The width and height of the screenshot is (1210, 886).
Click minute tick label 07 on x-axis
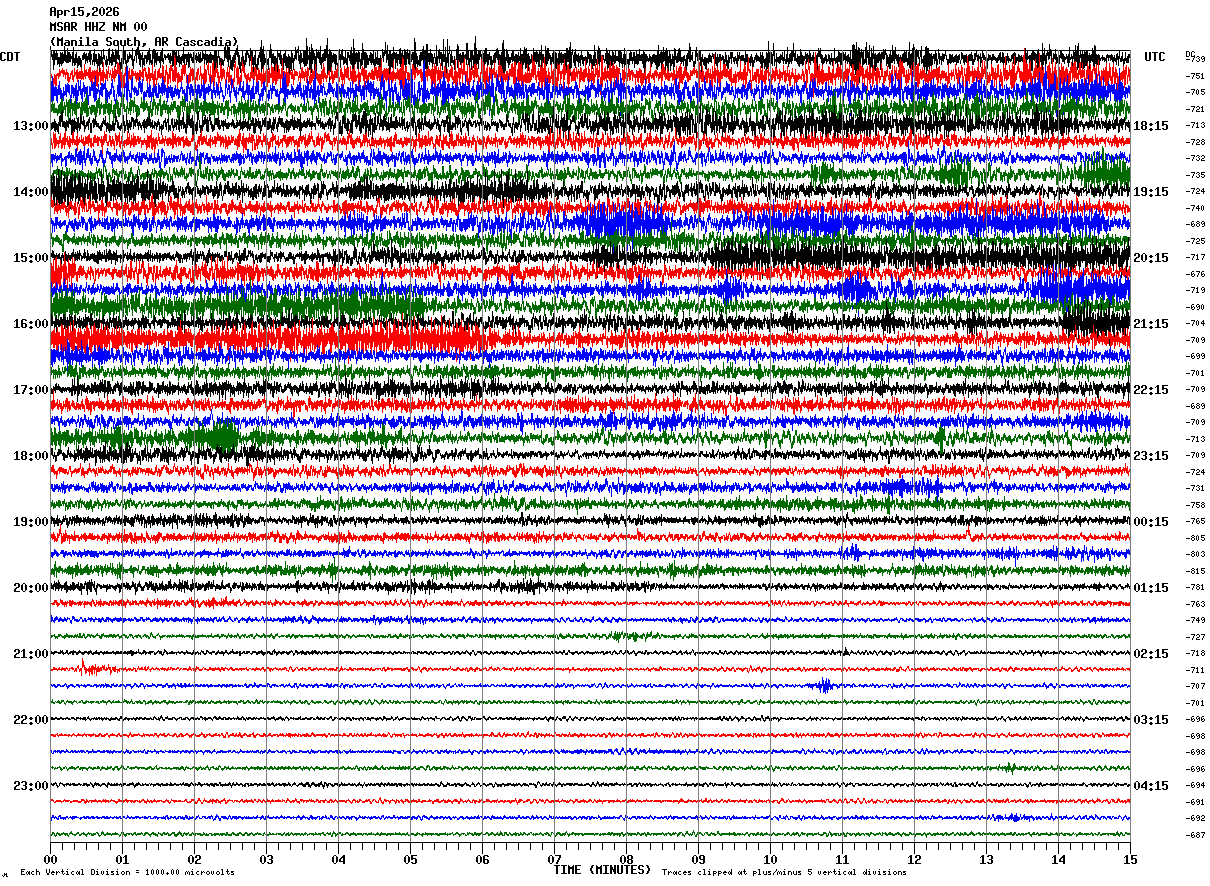click(x=554, y=859)
